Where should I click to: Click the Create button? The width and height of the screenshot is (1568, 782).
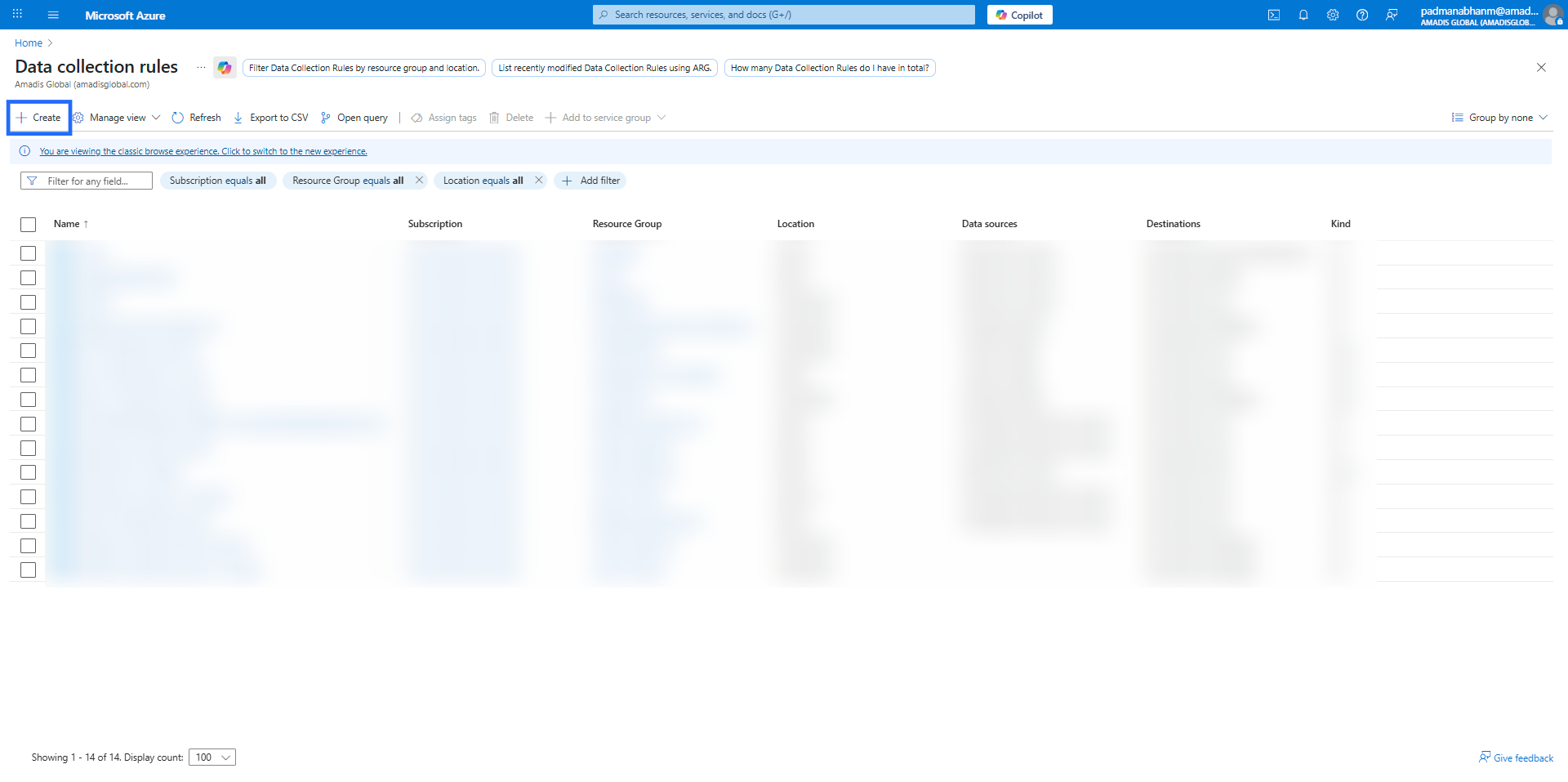(x=39, y=118)
